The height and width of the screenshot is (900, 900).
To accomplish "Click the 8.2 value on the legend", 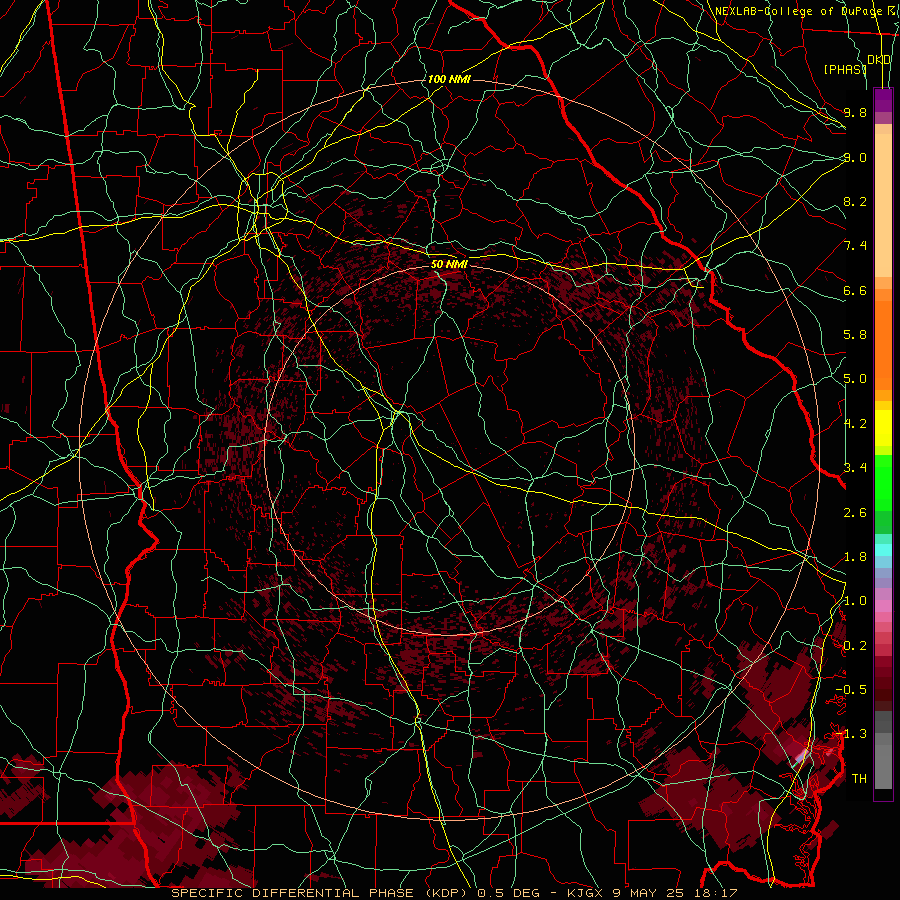I will click(855, 201).
